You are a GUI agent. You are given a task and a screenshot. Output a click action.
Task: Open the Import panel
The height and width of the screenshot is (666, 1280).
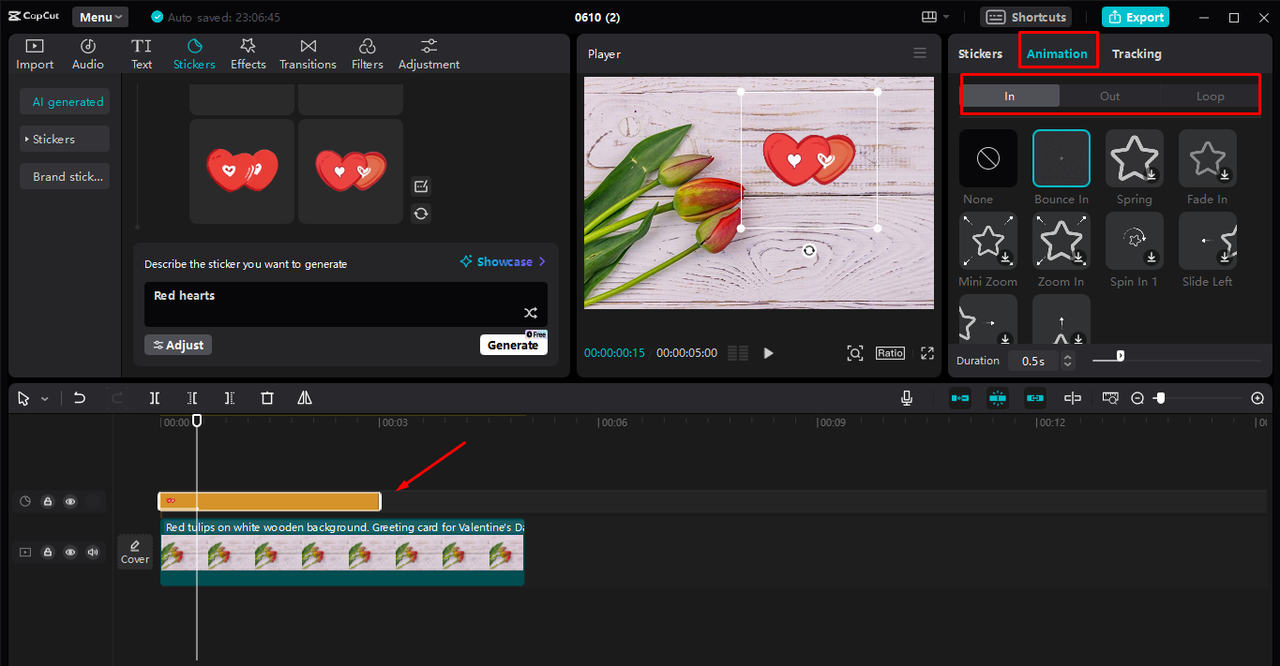[35, 54]
